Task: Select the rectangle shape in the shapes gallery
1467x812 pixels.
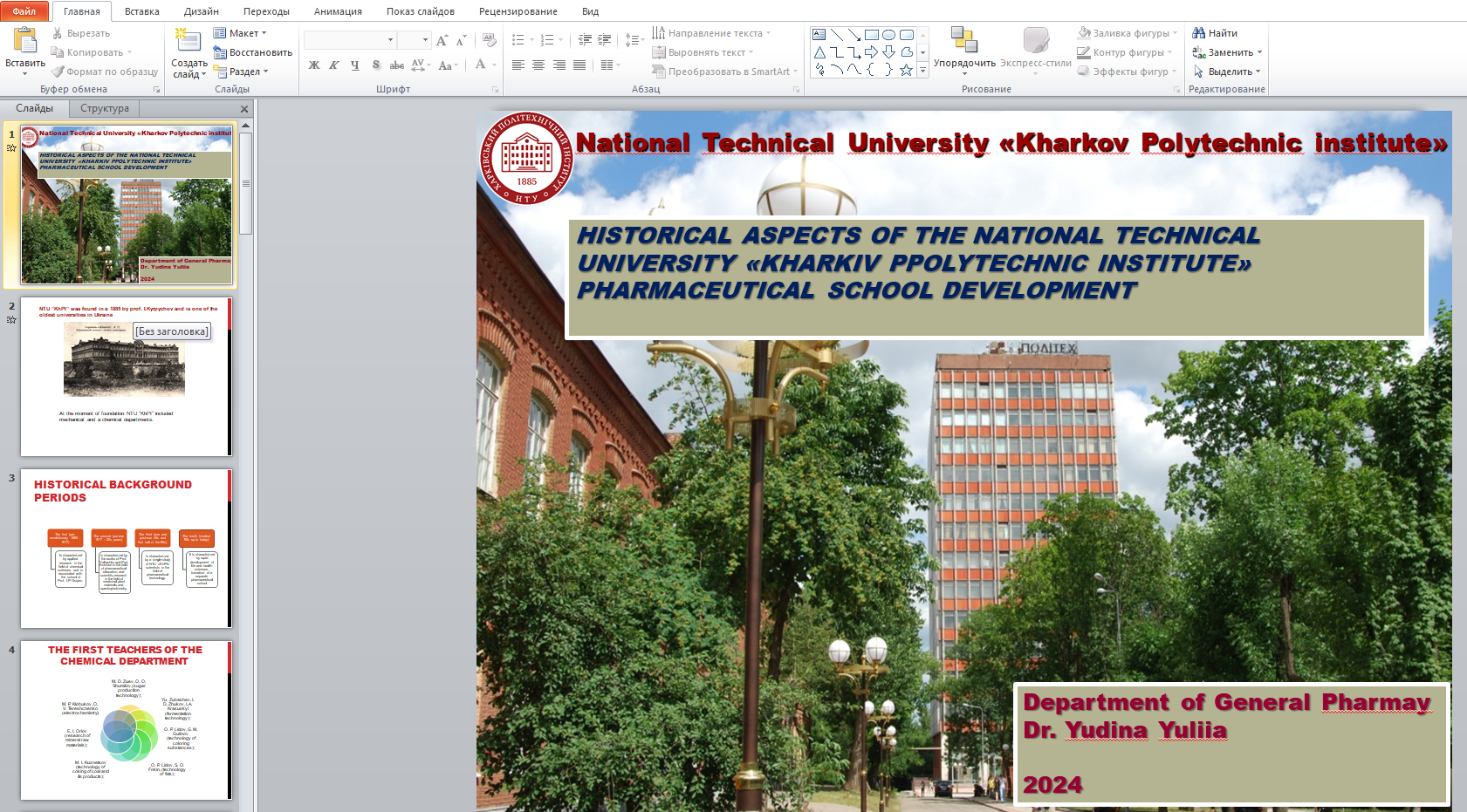Action: tap(871, 35)
